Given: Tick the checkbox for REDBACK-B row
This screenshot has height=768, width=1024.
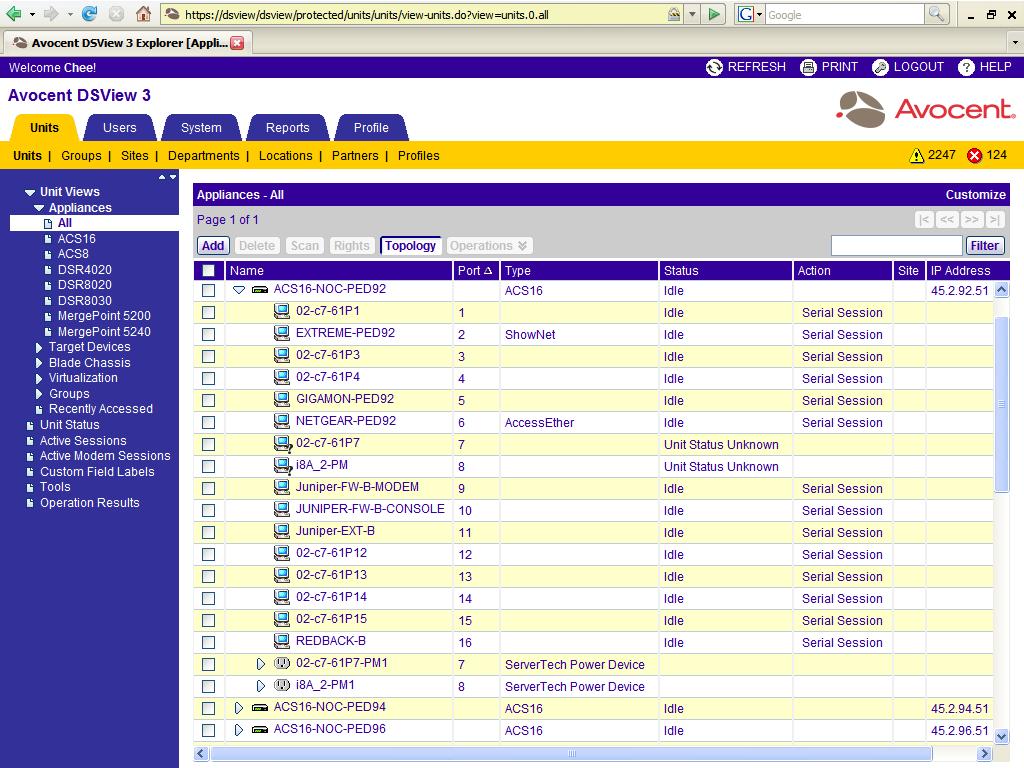Looking at the screenshot, I should pos(208,642).
